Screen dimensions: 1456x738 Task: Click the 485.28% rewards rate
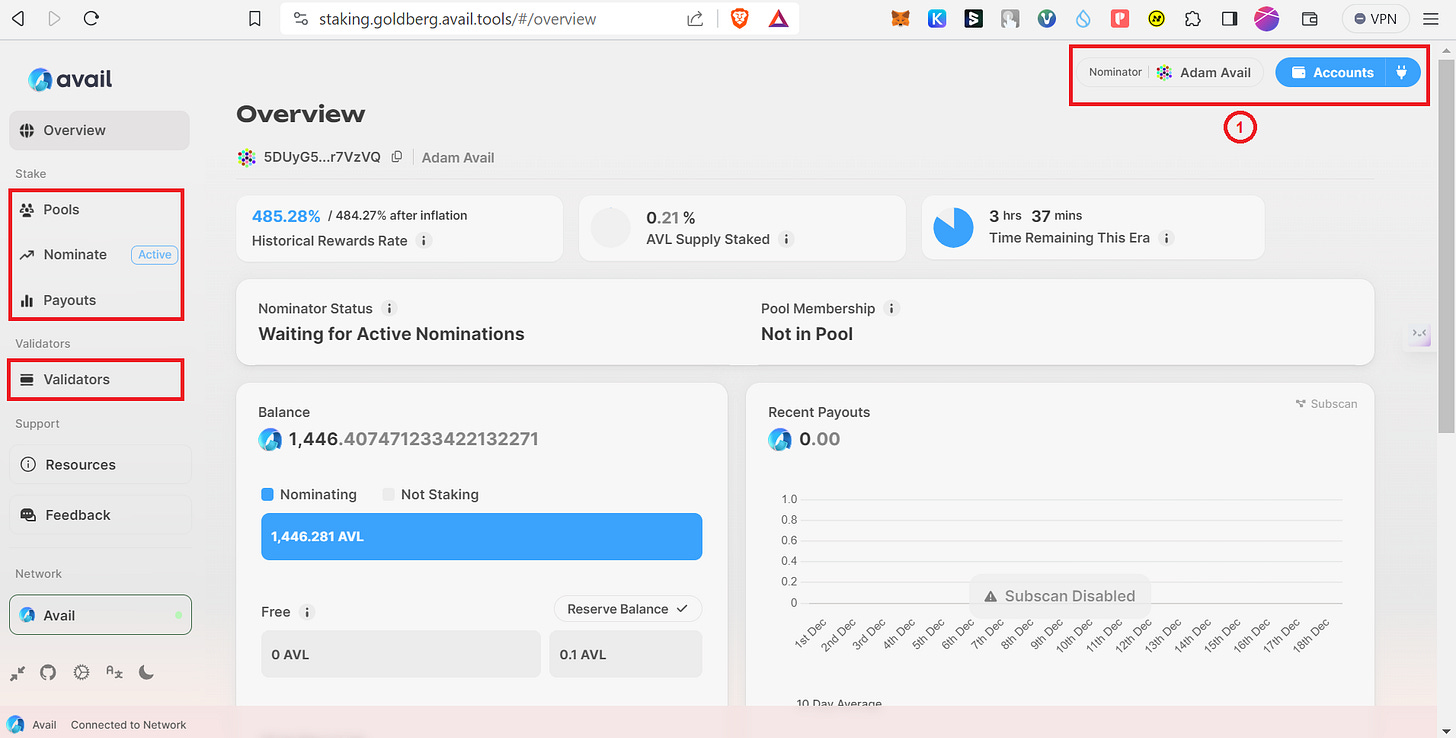(x=286, y=216)
